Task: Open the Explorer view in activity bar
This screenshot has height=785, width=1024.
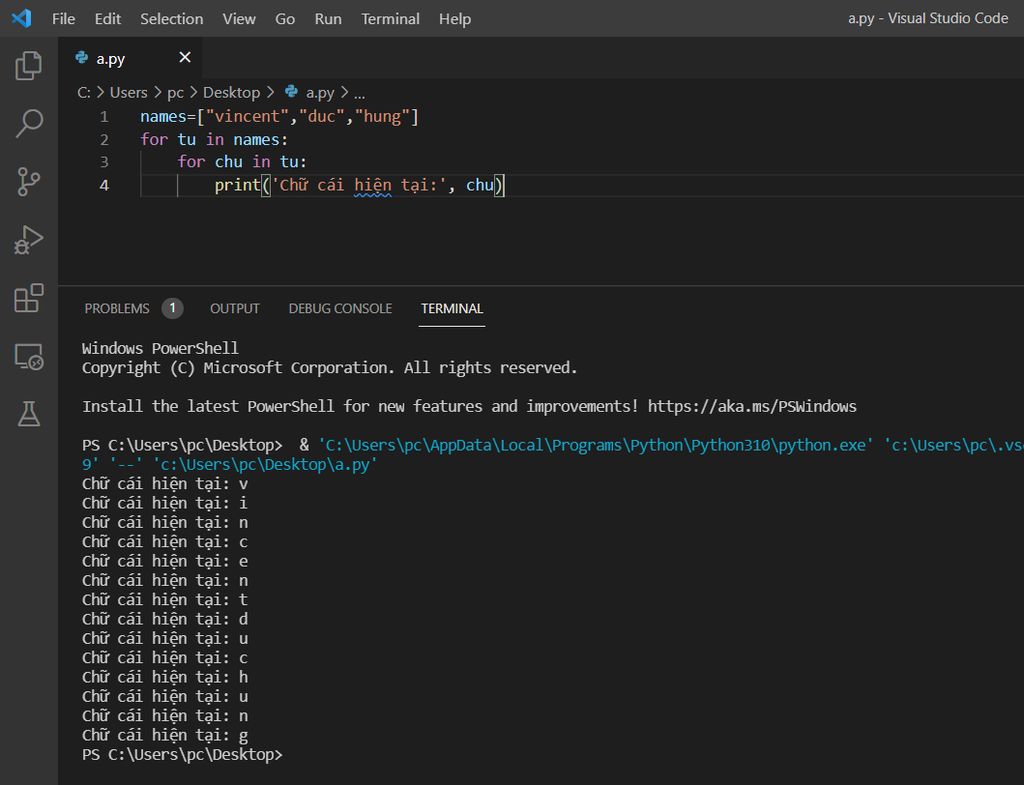Action: (29, 66)
